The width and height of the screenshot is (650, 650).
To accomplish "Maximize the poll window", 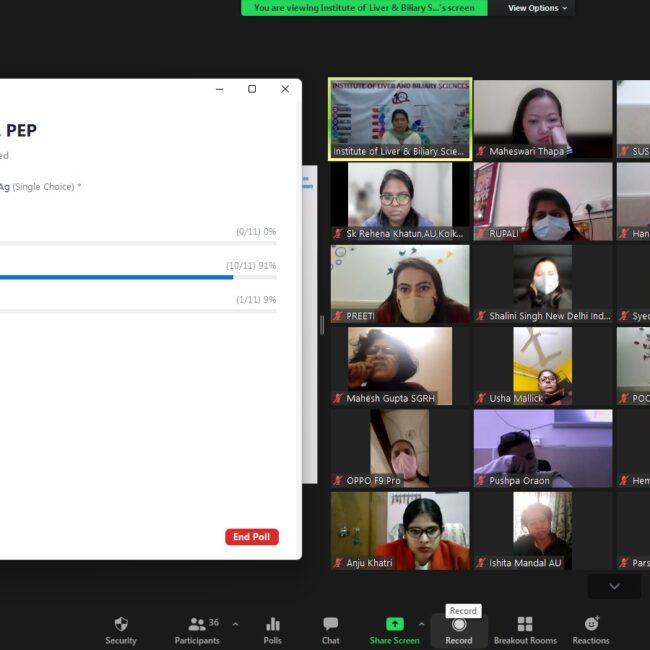I will click(252, 89).
